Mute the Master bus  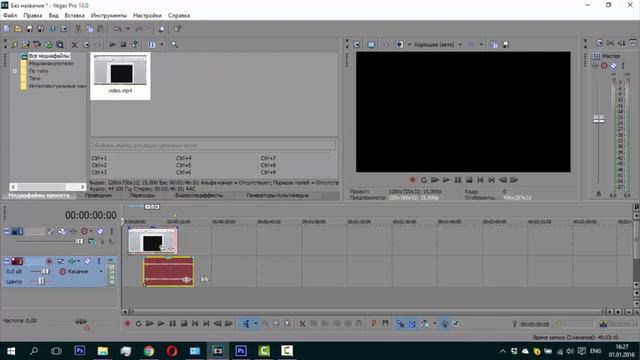coord(613,66)
